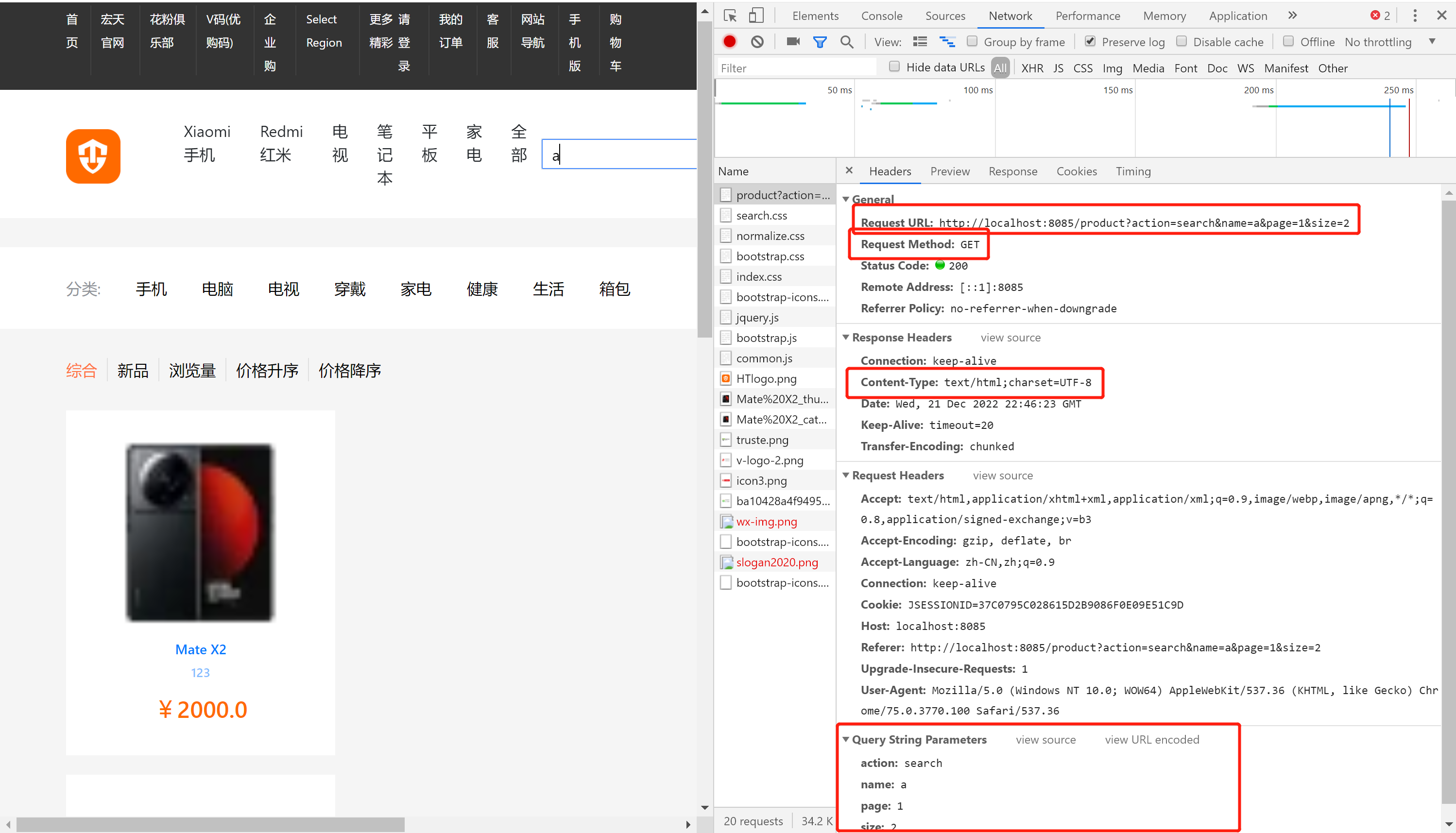Toggle the waterfall overview view icon
This screenshot has width=1456, height=833.
pyautogui.click(x=947, y=42)
